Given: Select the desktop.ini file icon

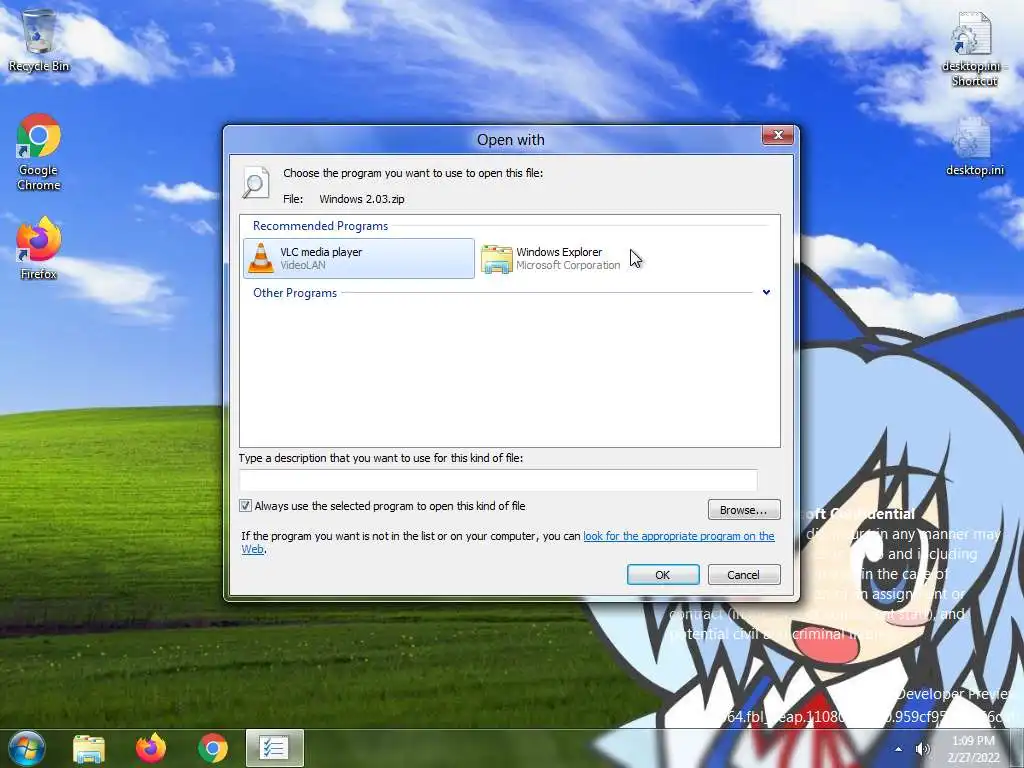Looking at the screenshot, I should 974,147.
